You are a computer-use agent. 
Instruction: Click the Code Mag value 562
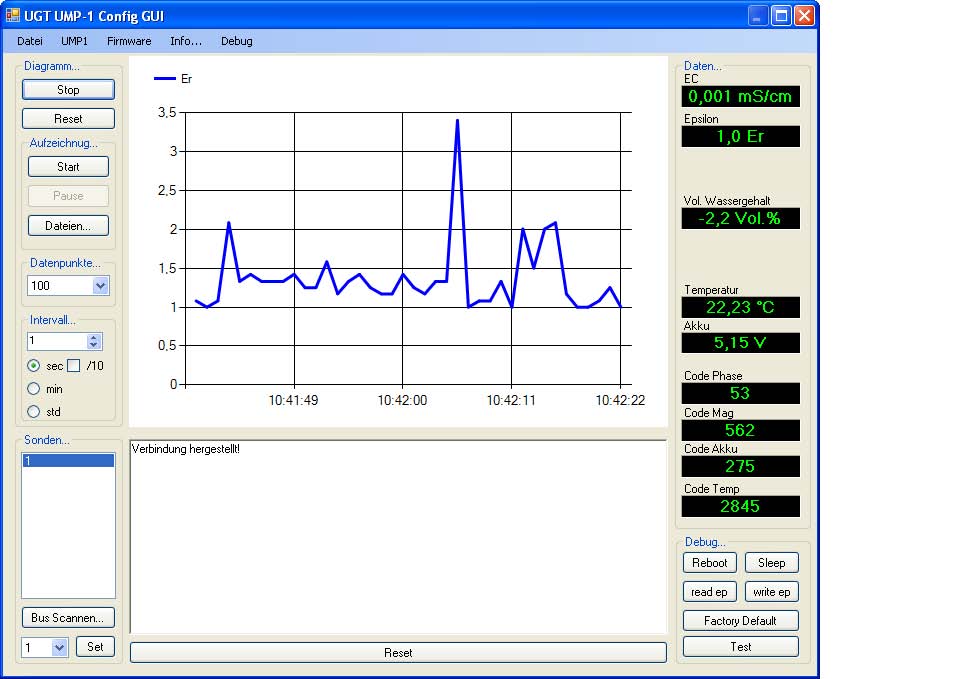pos(741,430)
